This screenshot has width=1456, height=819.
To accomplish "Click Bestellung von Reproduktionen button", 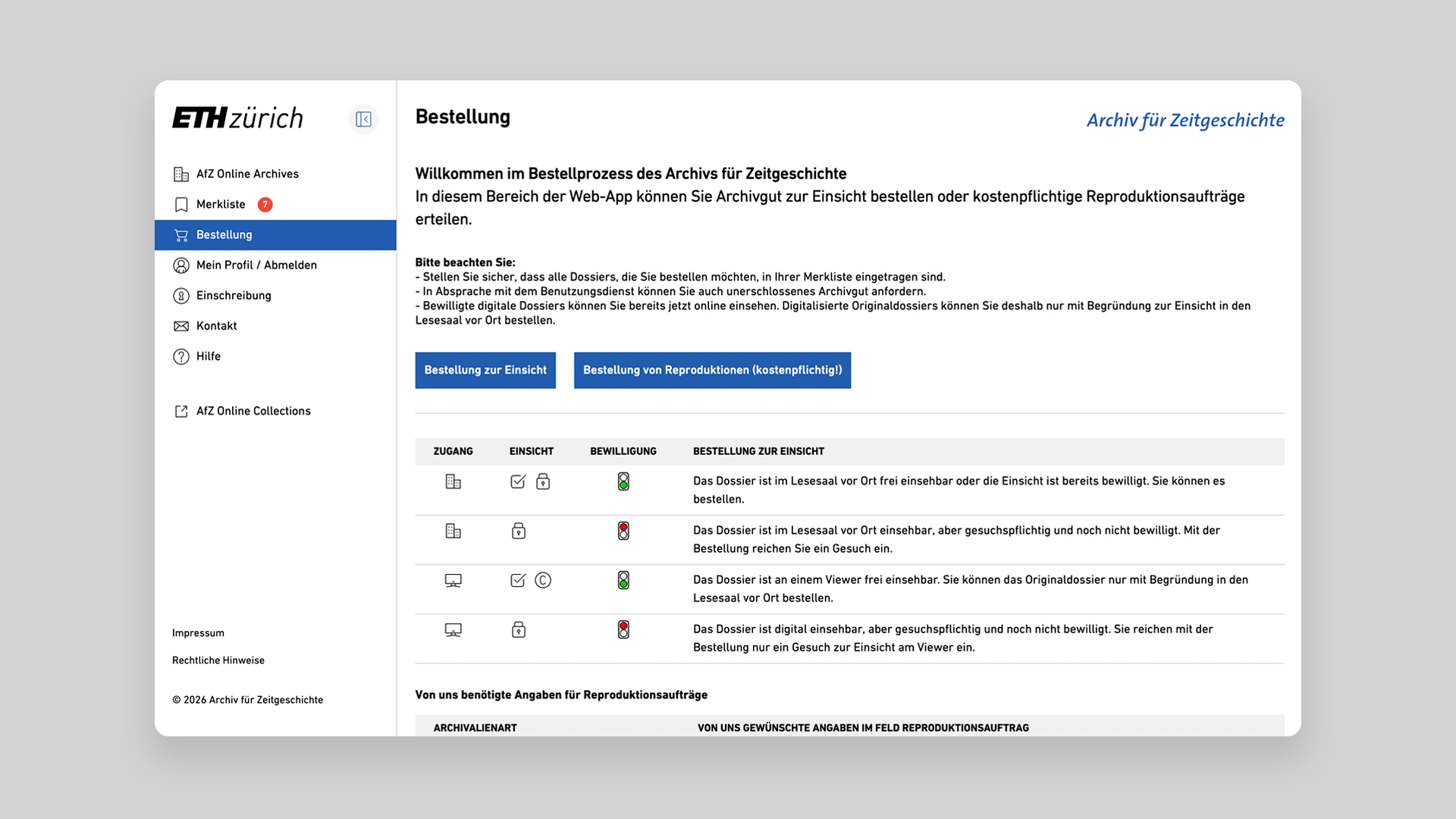I will (x=712, y=370).
